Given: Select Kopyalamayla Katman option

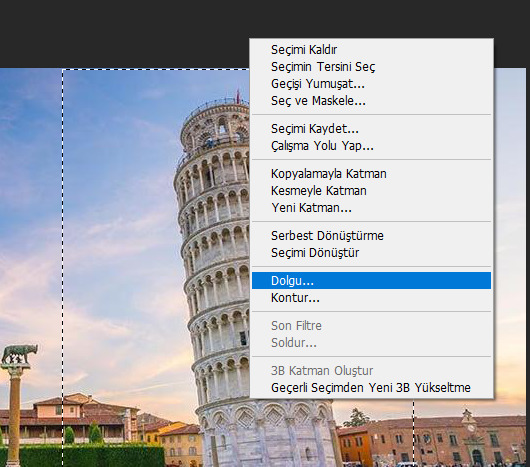Looking at the screenshot, I should pos(371,174).
